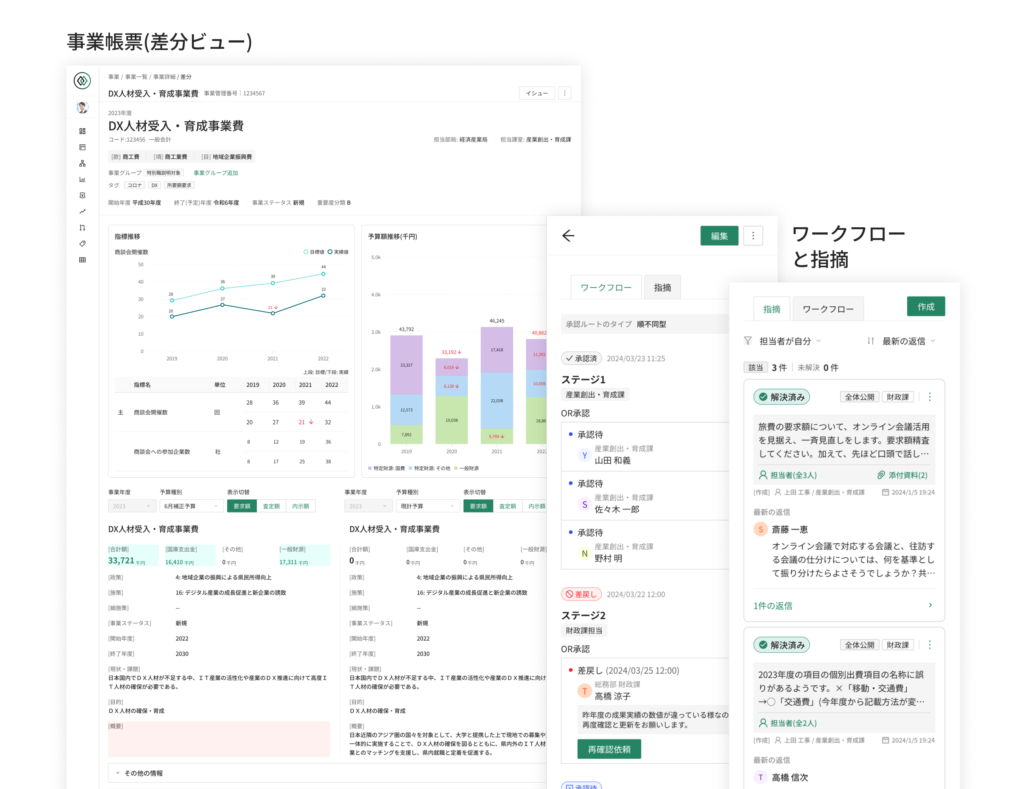Select the table grid icon in the sidebar
This screenshot has height=789, width=1024.
point(82,260)
